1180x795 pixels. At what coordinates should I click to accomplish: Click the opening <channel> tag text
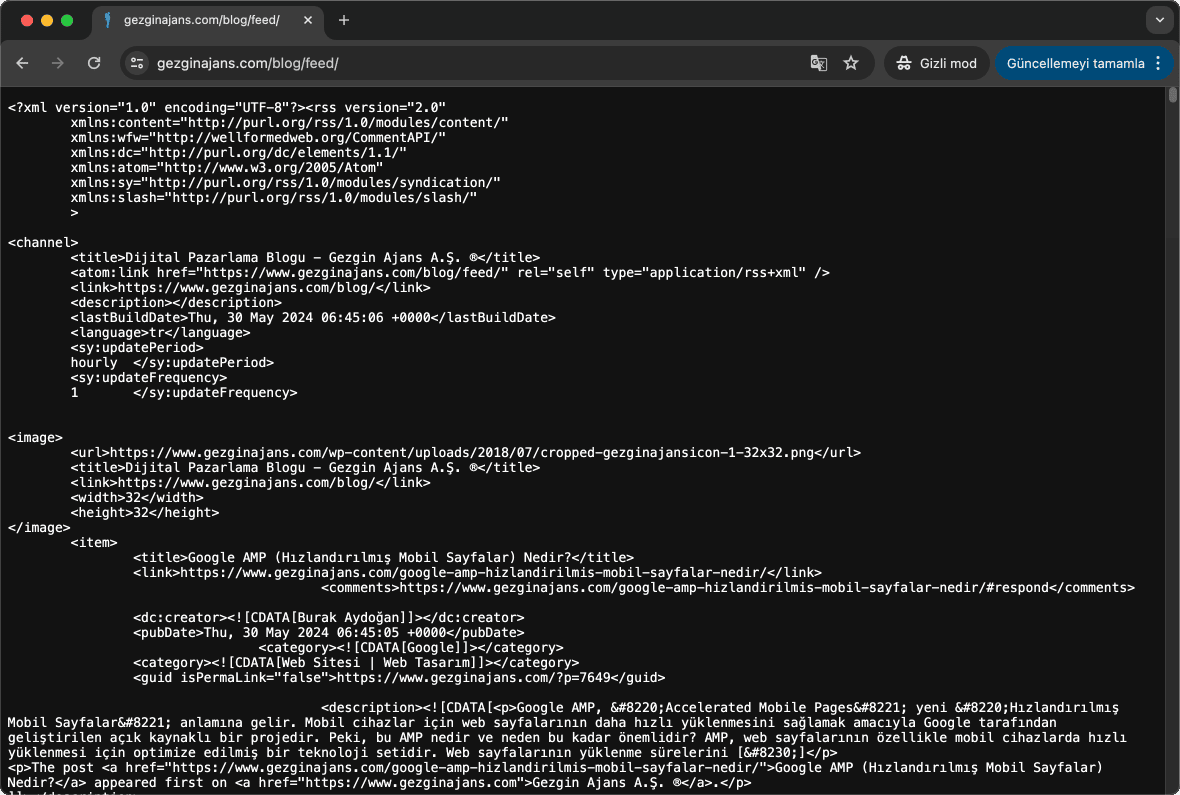click(43, 242)
